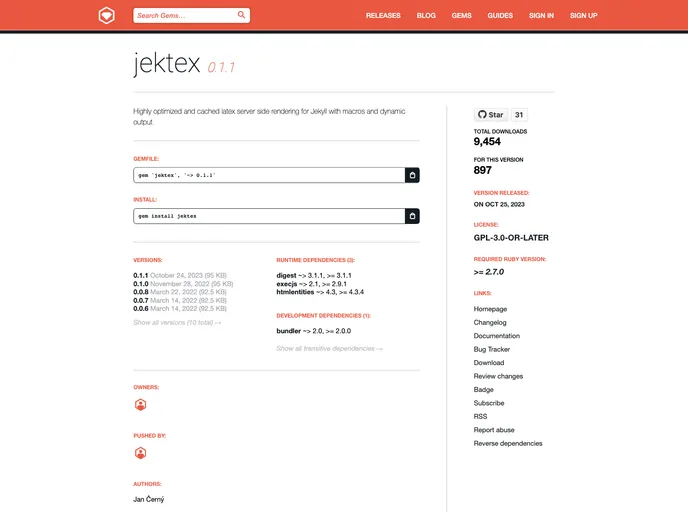
Task: Open Review changes link
Action: 498,376
